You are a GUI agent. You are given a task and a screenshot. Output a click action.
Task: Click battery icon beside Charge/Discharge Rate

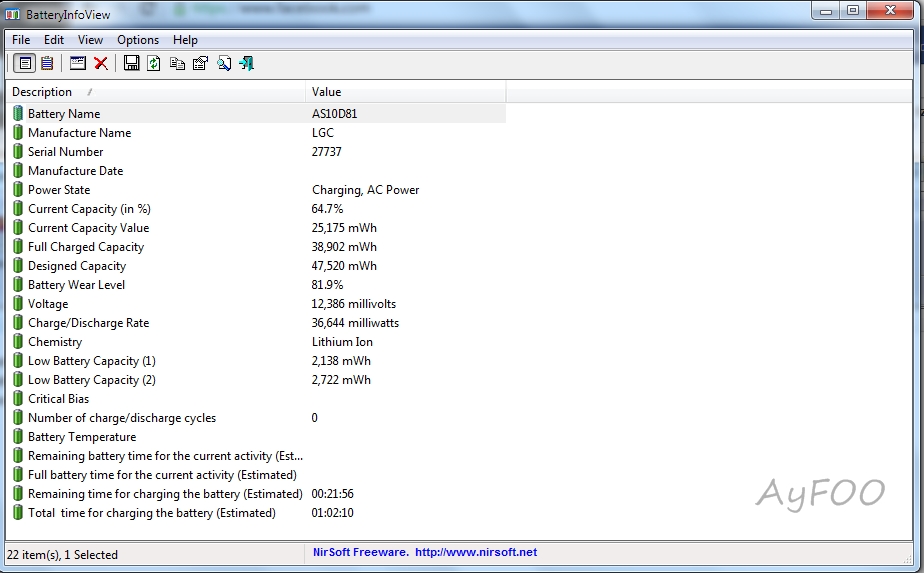(18, 322)
